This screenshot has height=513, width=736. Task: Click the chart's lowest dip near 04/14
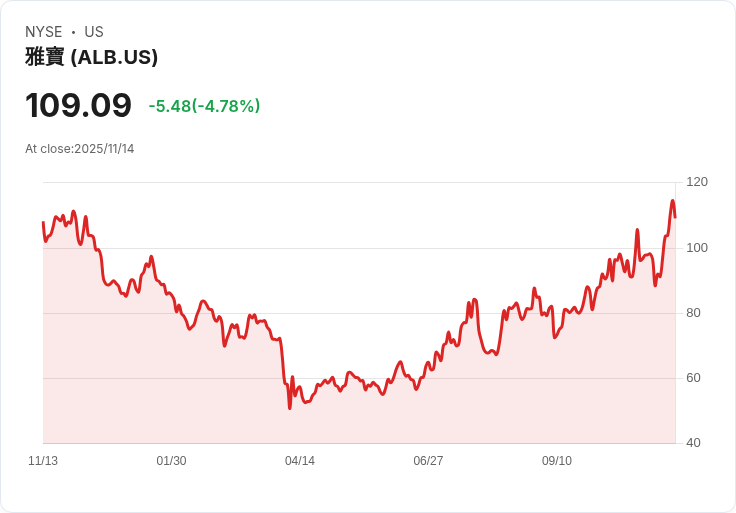[x=290, y=407]
